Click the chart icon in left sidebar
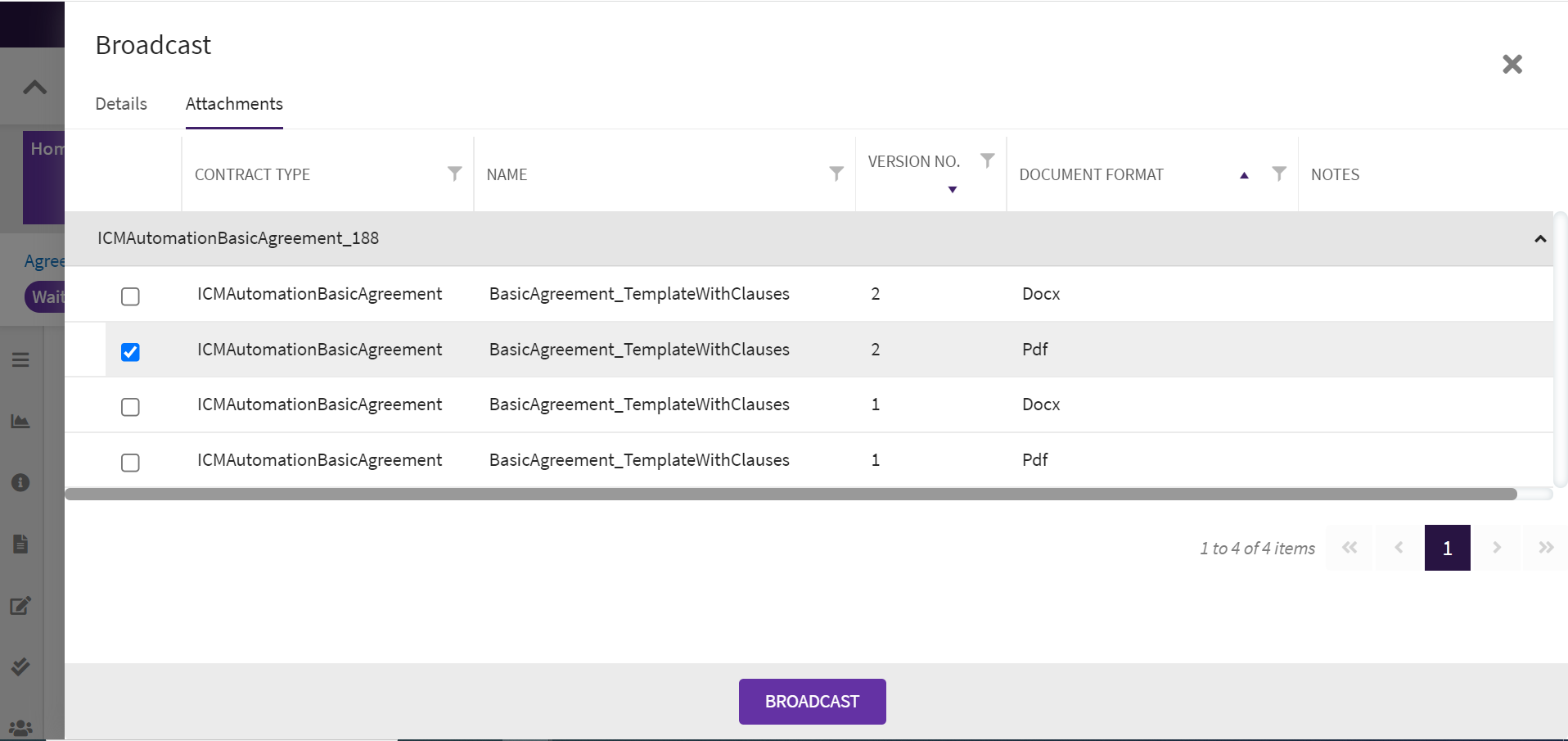Viewport: 1568px width, 741px height. tap(20, 422)
